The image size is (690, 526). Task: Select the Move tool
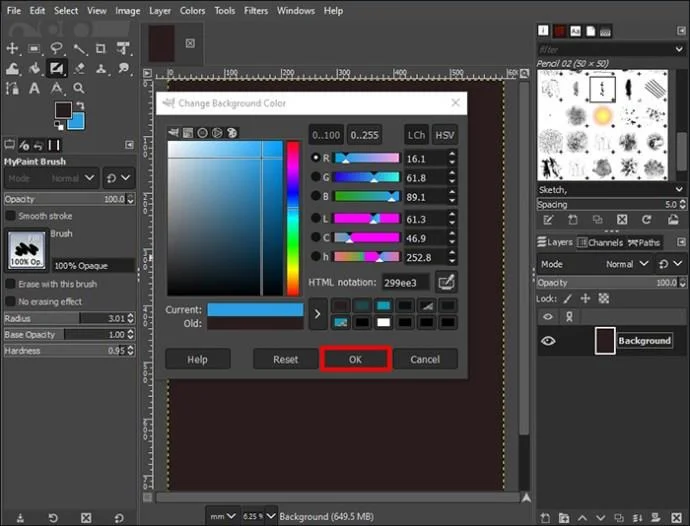[12, 48]
